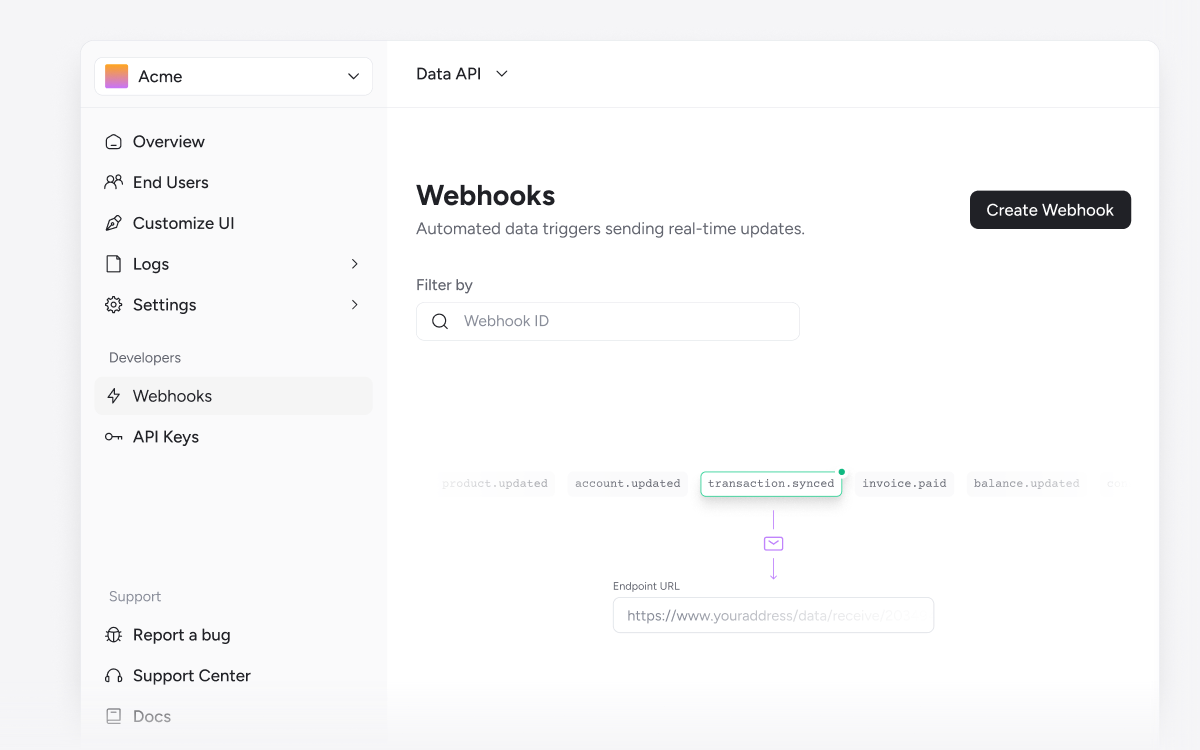Click the Docs book icon
The image size is (1200, 750).
tap(114, 716)
